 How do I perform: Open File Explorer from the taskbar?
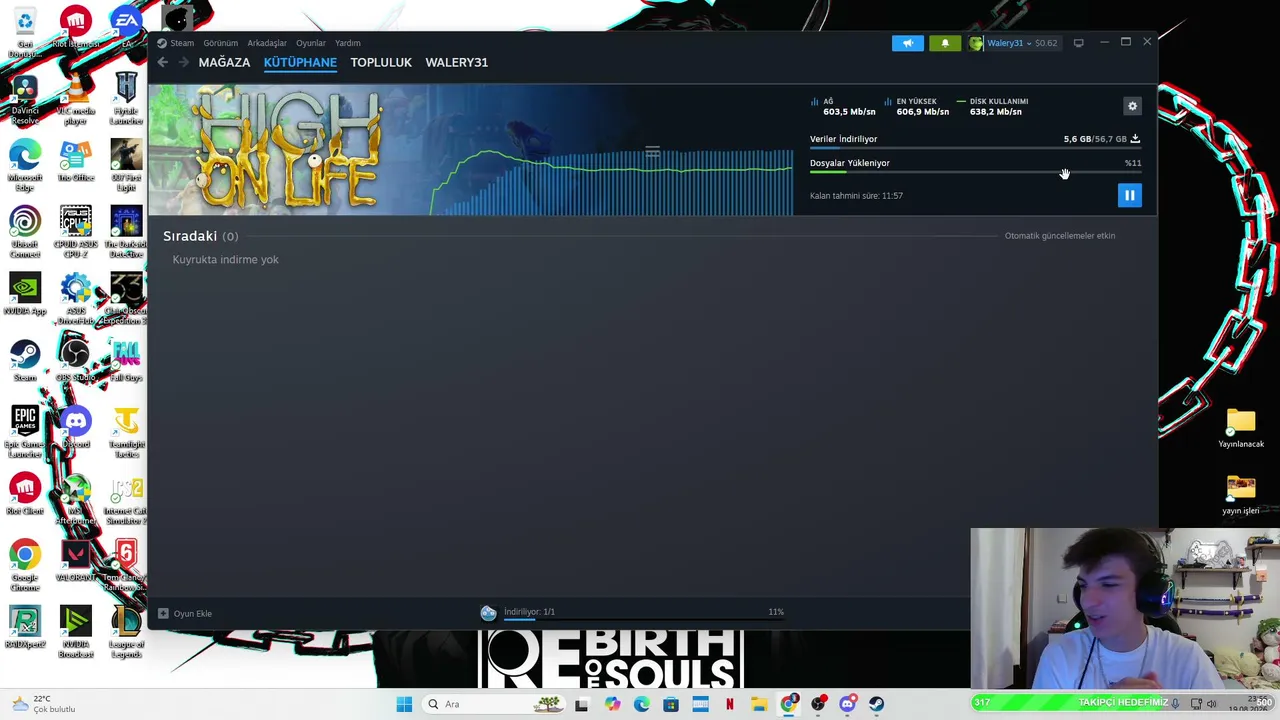[759, 704]
